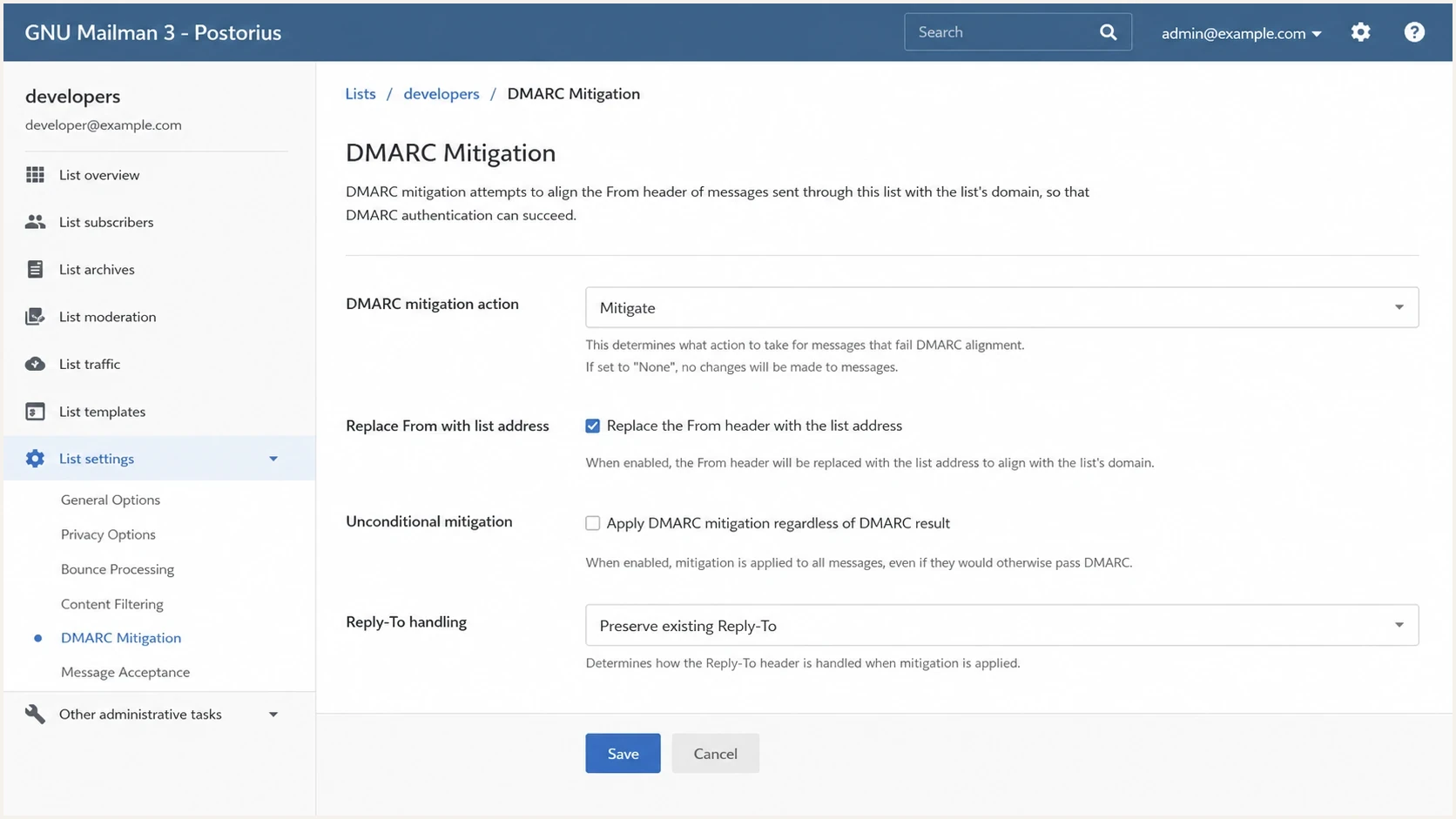Click the List settings gear icon
1456x819 pixels.
coord(35,459)
